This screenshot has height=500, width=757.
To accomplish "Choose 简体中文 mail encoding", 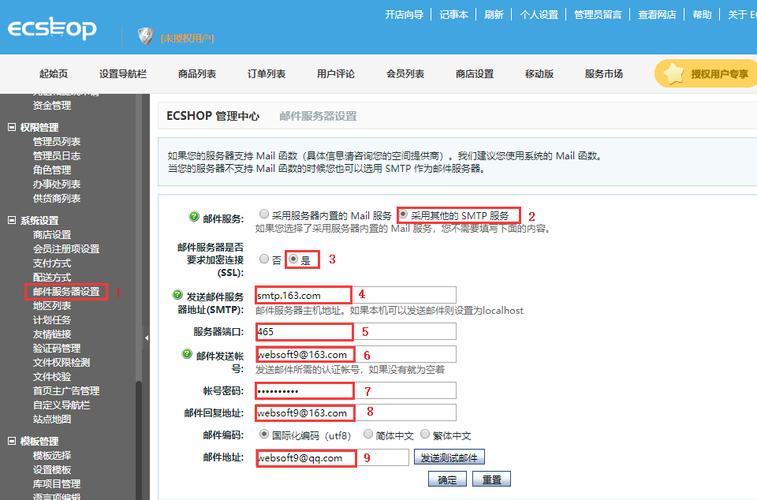I will pos(368,434).
